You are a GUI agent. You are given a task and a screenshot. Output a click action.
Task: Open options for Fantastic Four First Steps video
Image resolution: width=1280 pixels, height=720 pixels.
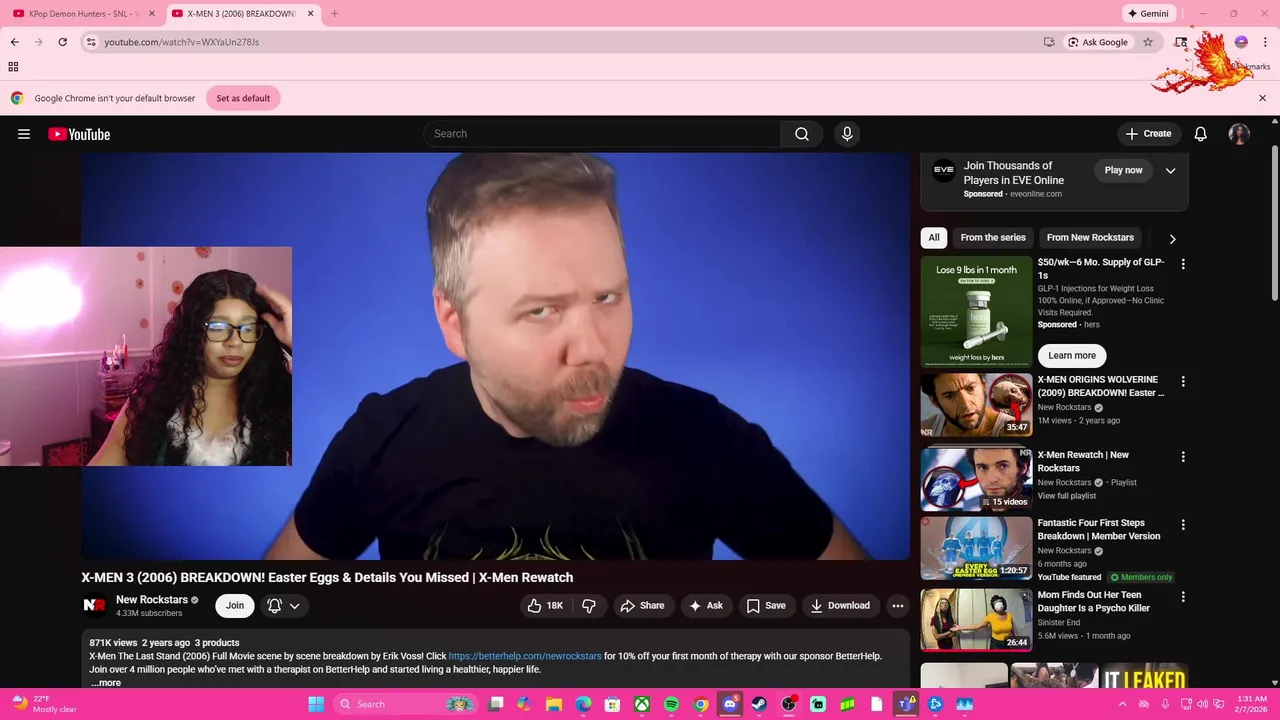point(1183,525)
